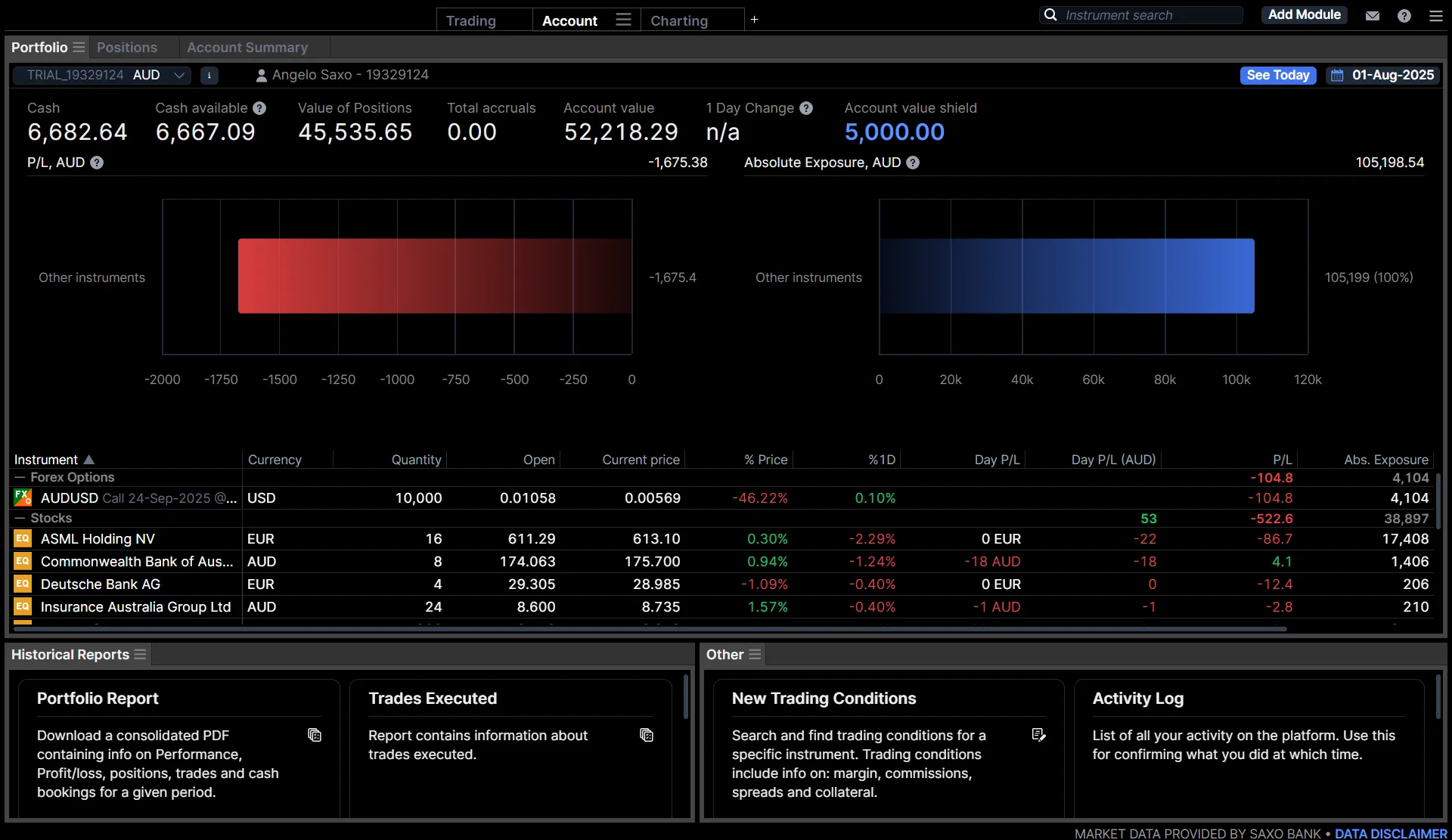
Task: Open the Activity Log card
Action: click(1249, 749)
